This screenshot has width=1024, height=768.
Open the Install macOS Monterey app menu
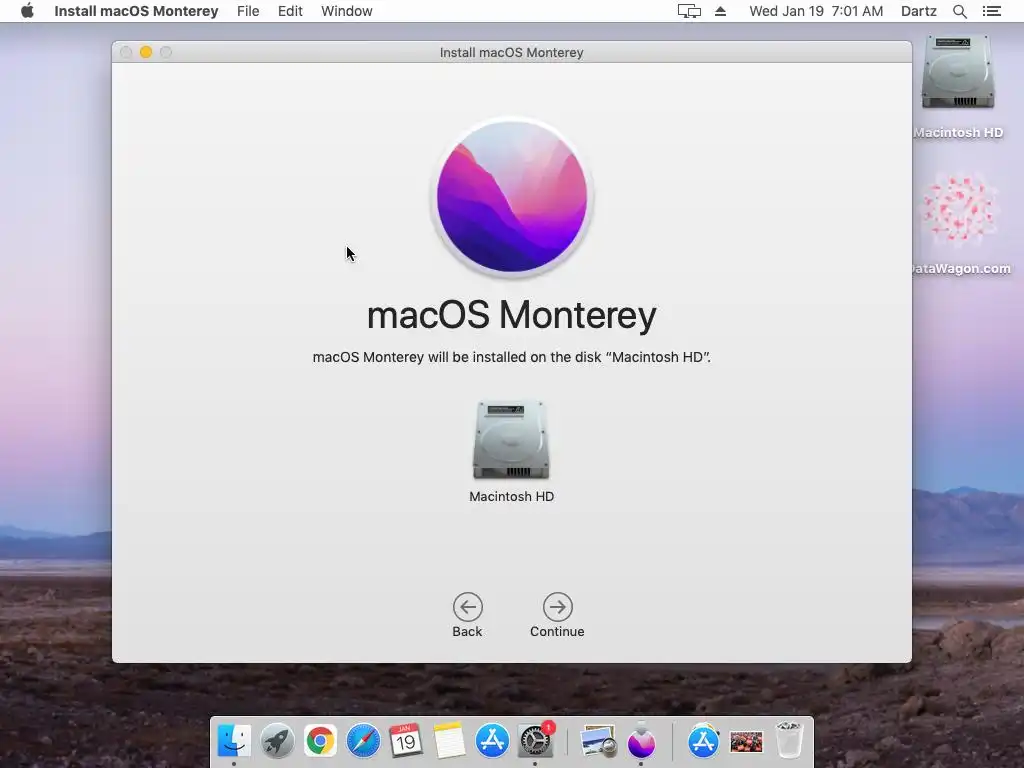click(136, 11)
